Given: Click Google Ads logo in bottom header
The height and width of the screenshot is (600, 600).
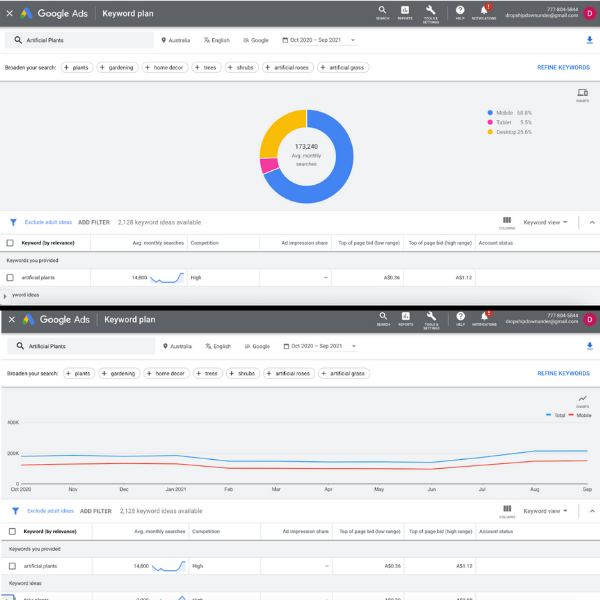Looking at the screenshot, I should point(56,320).
